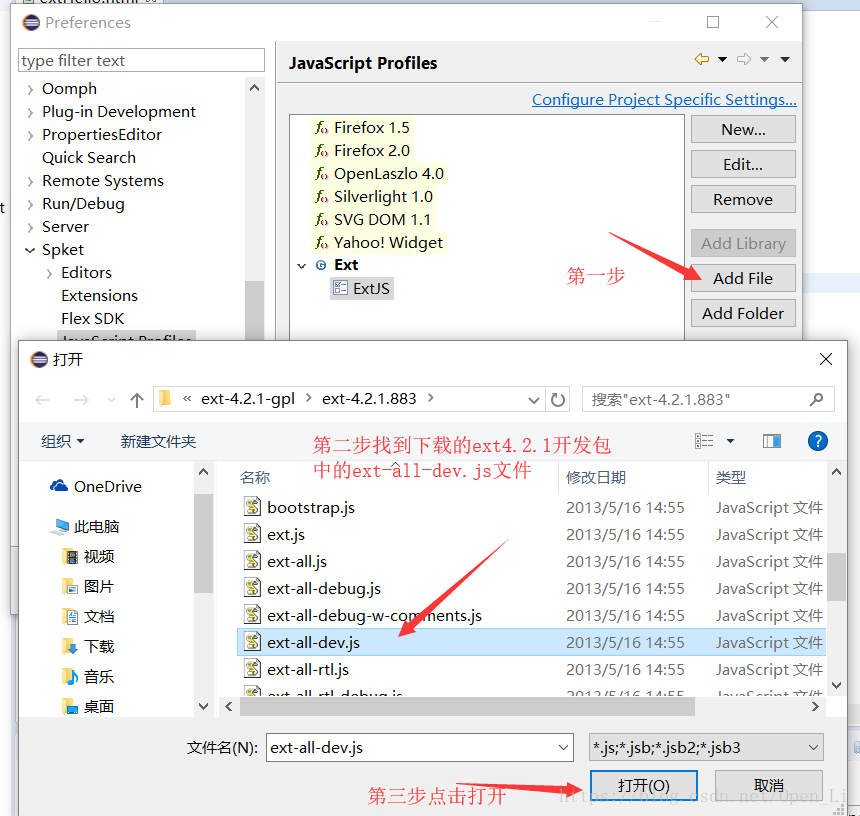Select Extensions under Spket
The image size is (860, 816).
click(99, 296)
